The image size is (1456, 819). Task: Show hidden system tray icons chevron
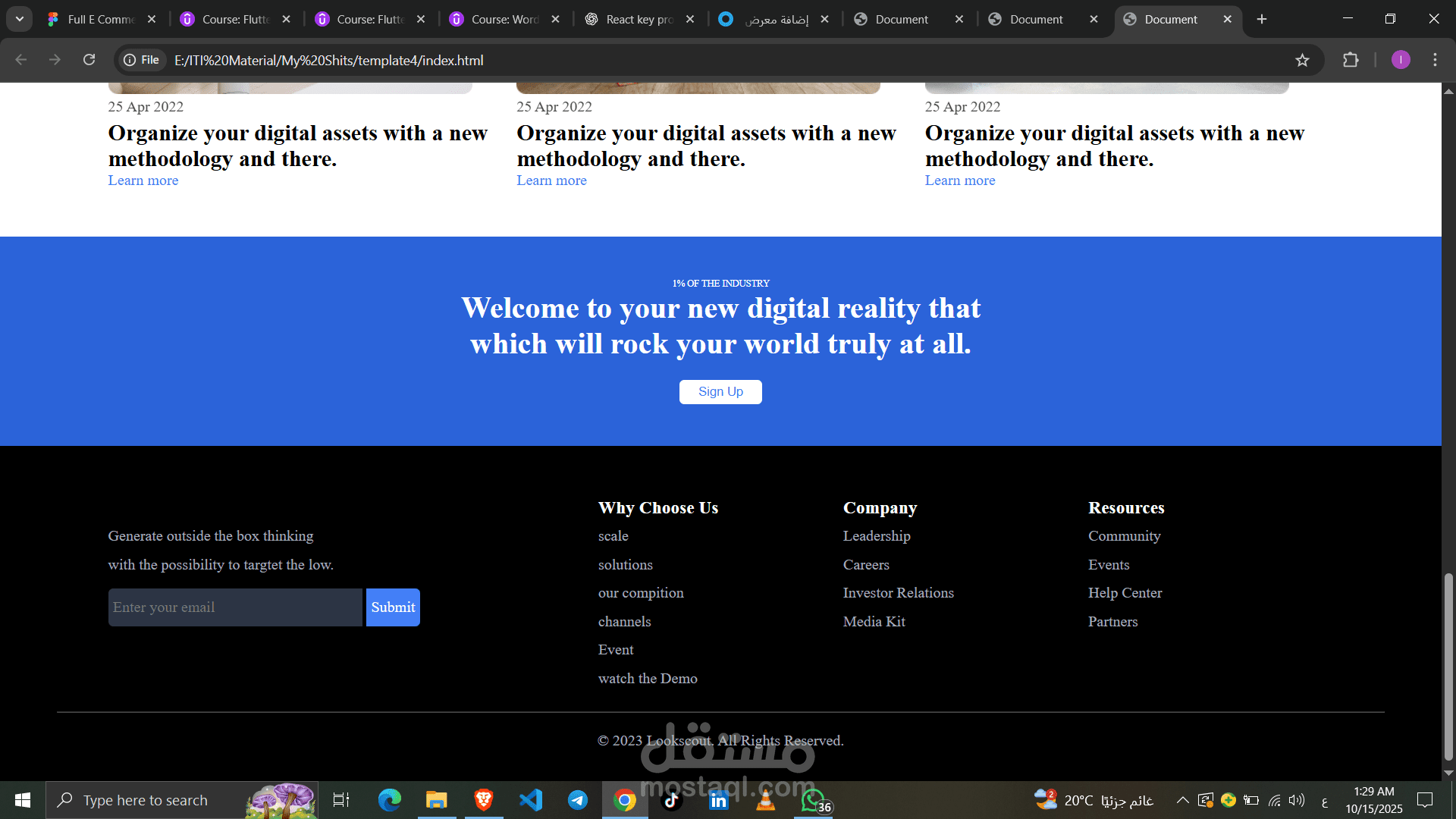coord(1182,800)
